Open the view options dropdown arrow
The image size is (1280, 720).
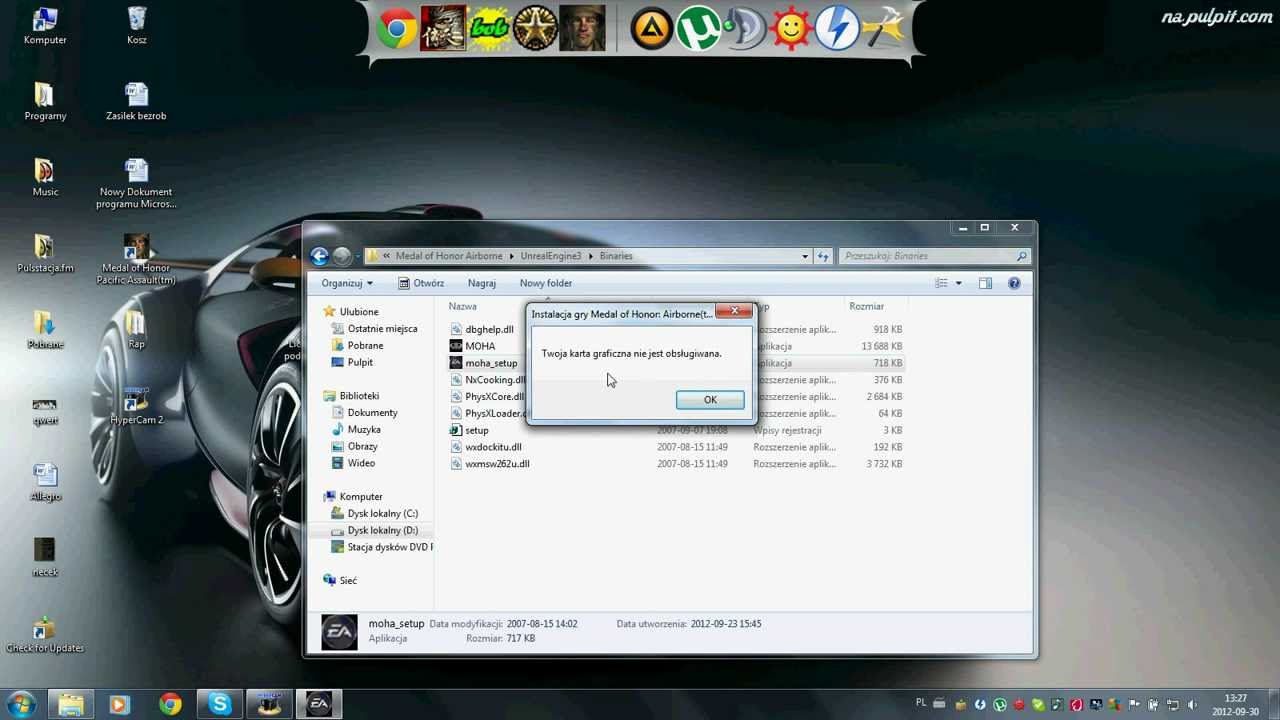pos(958,283)
